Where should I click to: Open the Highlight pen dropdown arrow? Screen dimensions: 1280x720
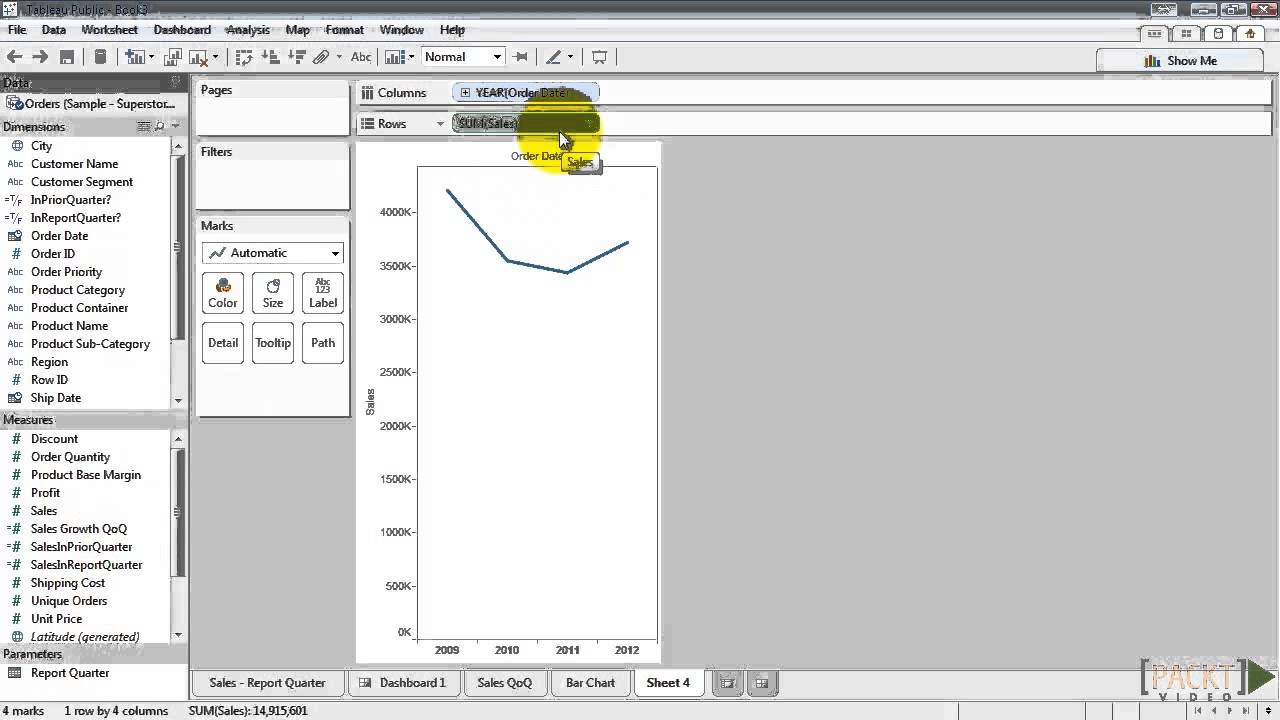[570, 57]
